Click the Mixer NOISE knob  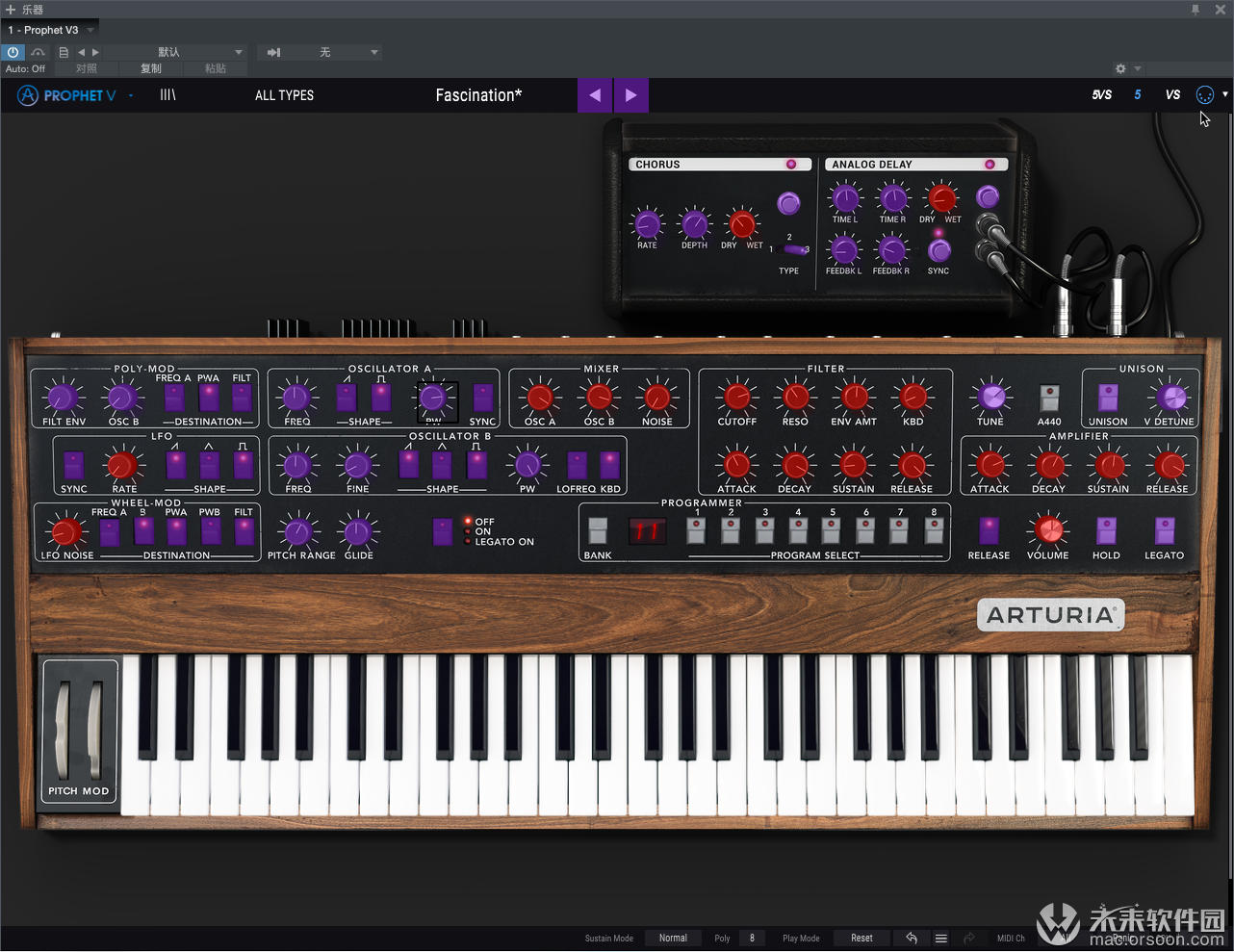pyautogui.click(x=657, y=396)
